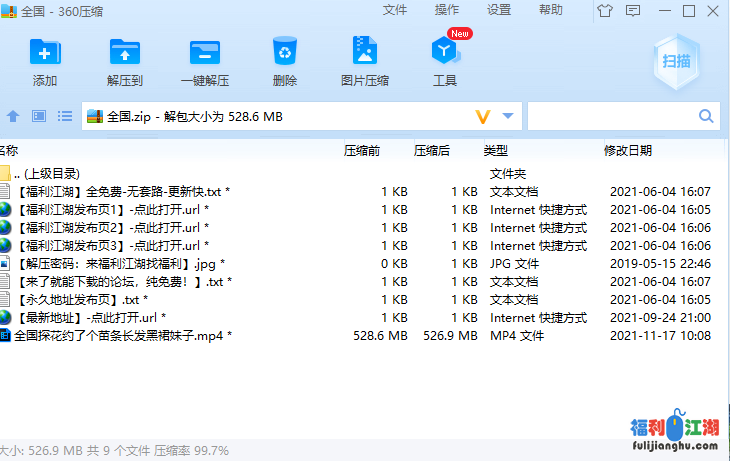Open the 文件 (File) menu
The image size is (730, 461).
coord(395,10)
